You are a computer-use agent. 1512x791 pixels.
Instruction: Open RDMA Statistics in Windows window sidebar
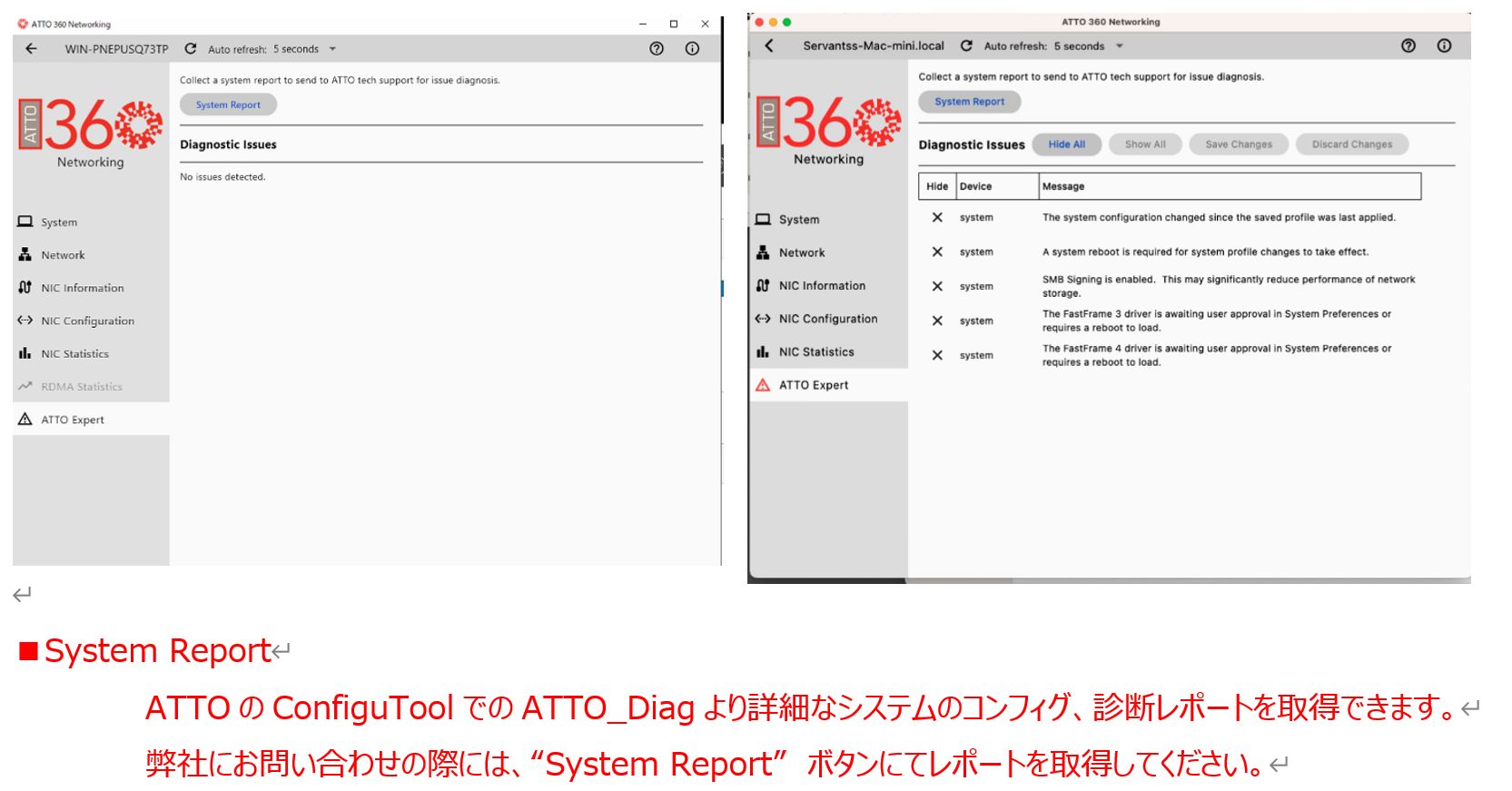(x=91, y=387)
